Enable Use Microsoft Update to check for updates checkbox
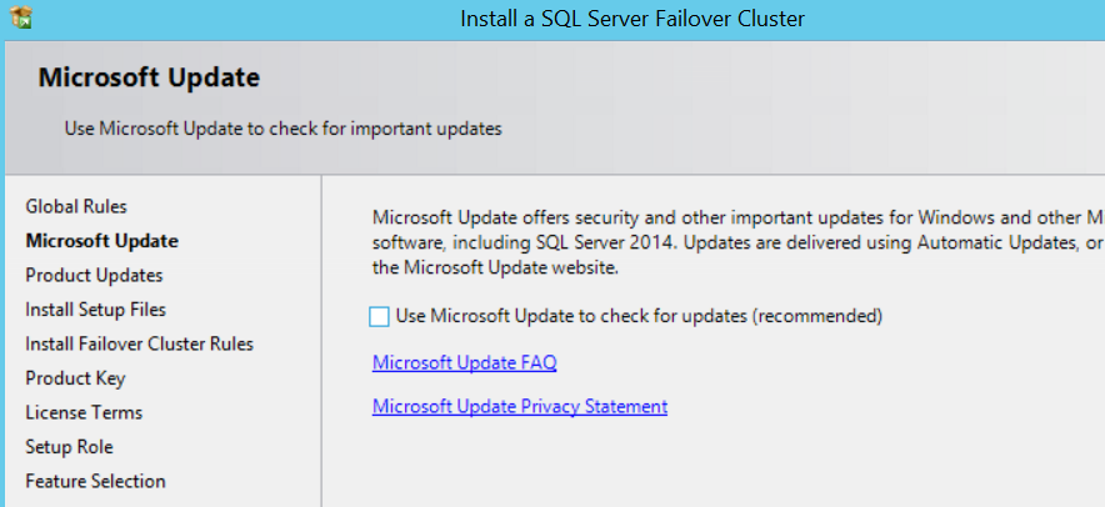This screenshot has width=1105, height=507. tap(379, 317)
